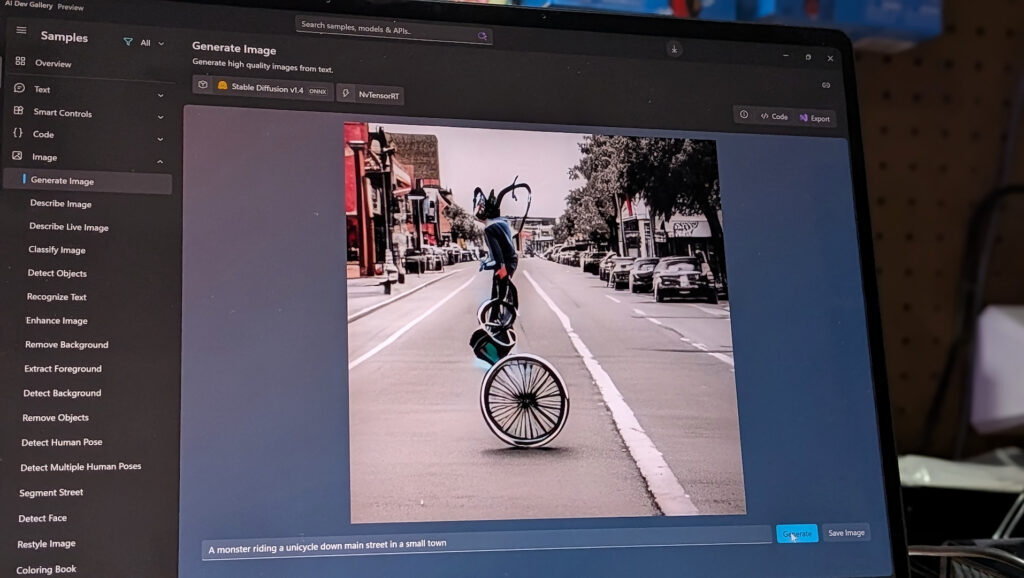Open the Remove Background sample
The width and height of the screenshot is (1024, 578).
67,344
